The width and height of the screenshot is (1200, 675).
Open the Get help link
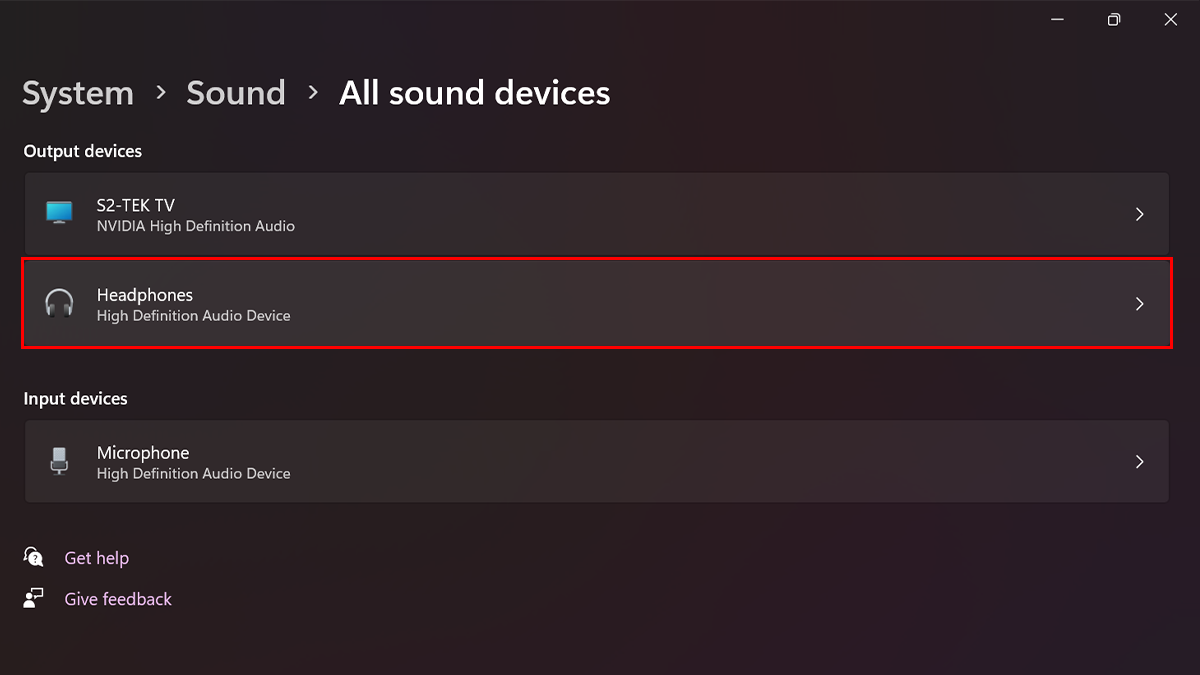pyautogui.click(x=97, y=558)
